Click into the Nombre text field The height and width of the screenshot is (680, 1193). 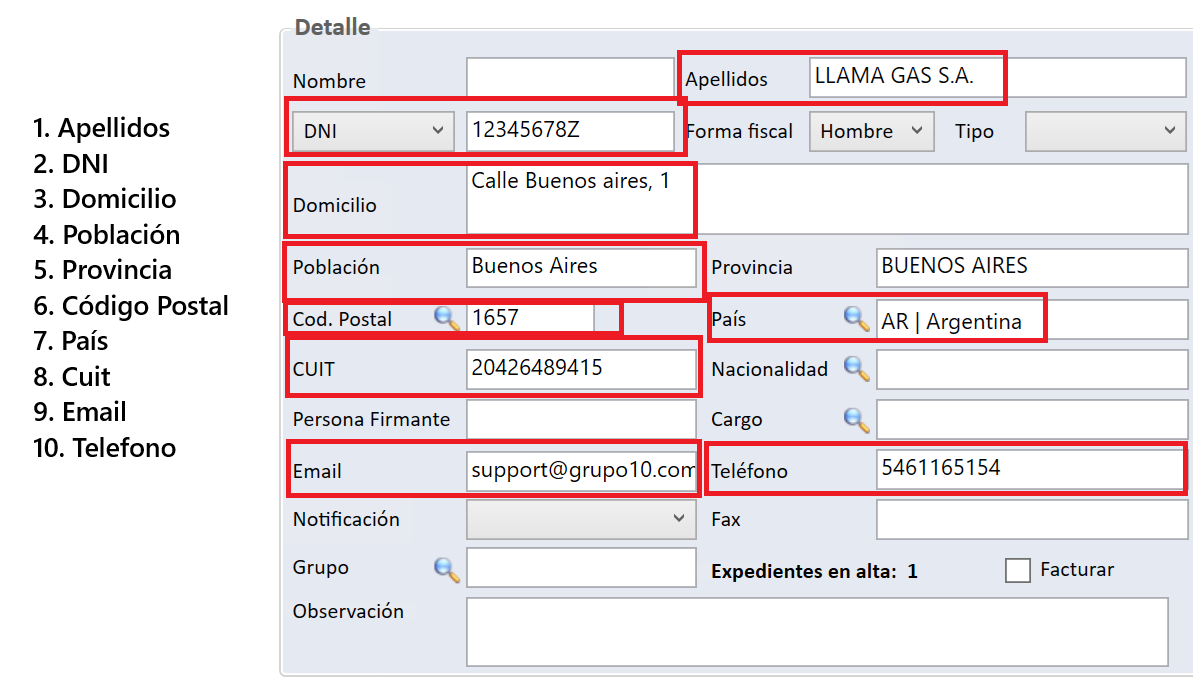click(570, 79)
